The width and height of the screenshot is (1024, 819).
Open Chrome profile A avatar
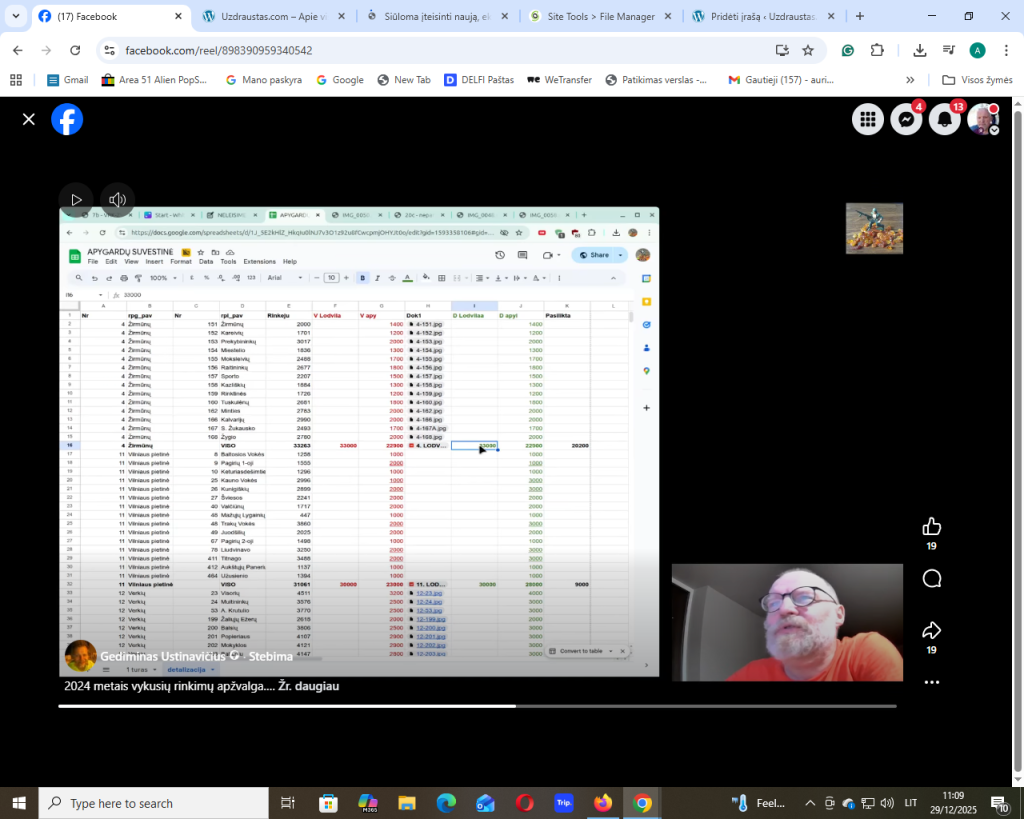coord(977,50)
